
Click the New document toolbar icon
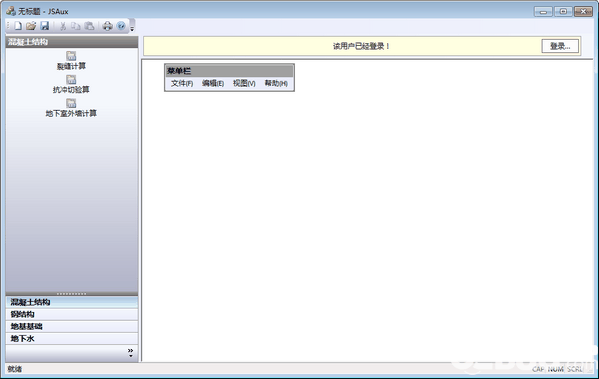18,26
